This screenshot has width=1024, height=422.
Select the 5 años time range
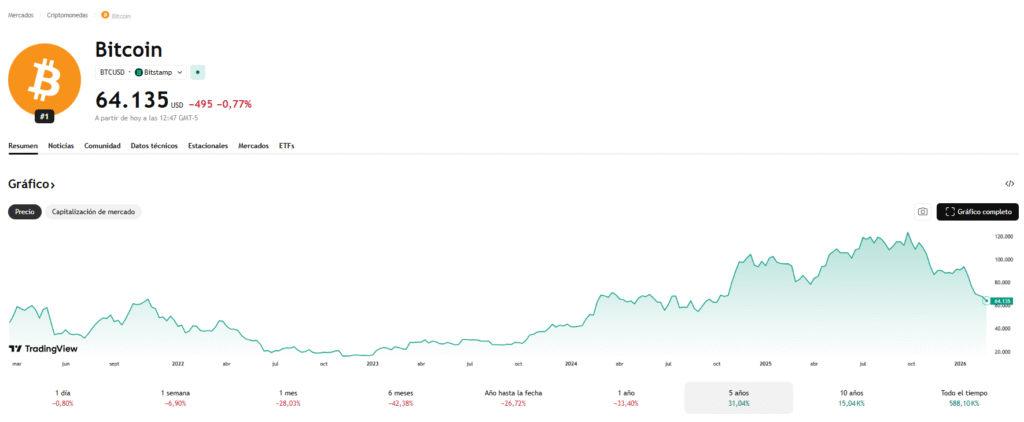[x=739, y=398]
